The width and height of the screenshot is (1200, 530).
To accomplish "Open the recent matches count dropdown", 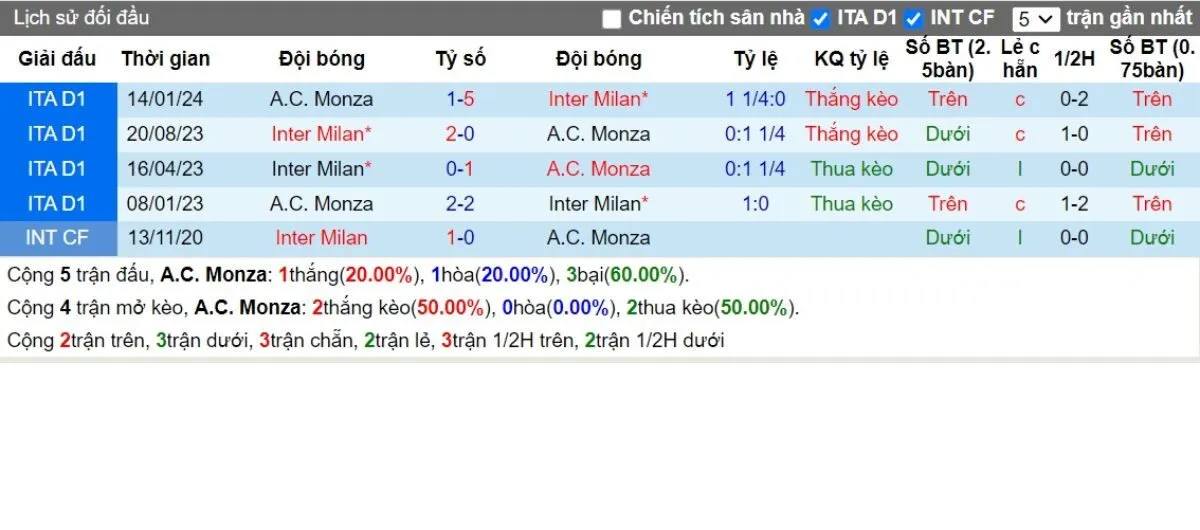I will 1035,19.
